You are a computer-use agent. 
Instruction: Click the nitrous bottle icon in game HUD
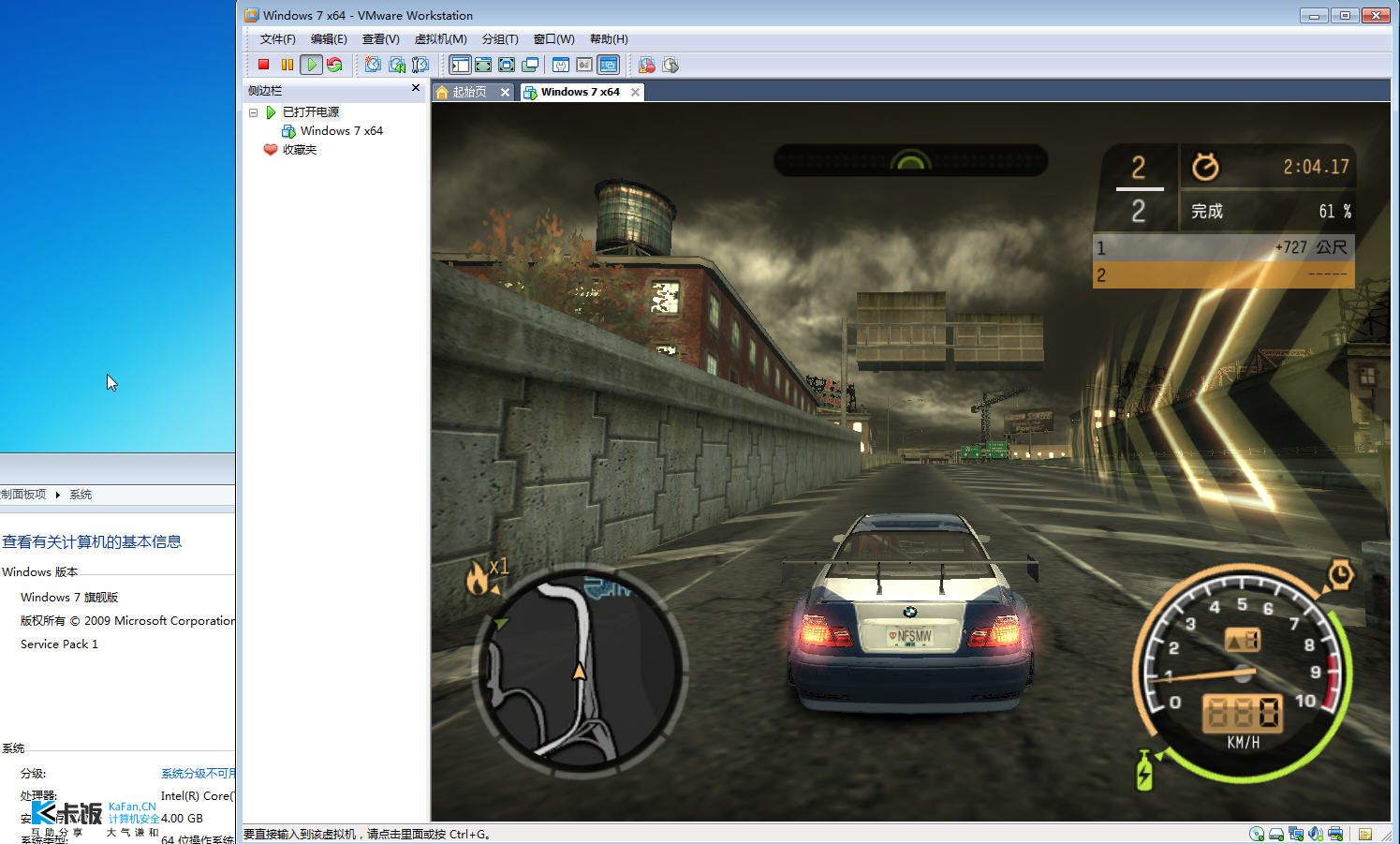pyautogui.click(x=1144, y=770)
